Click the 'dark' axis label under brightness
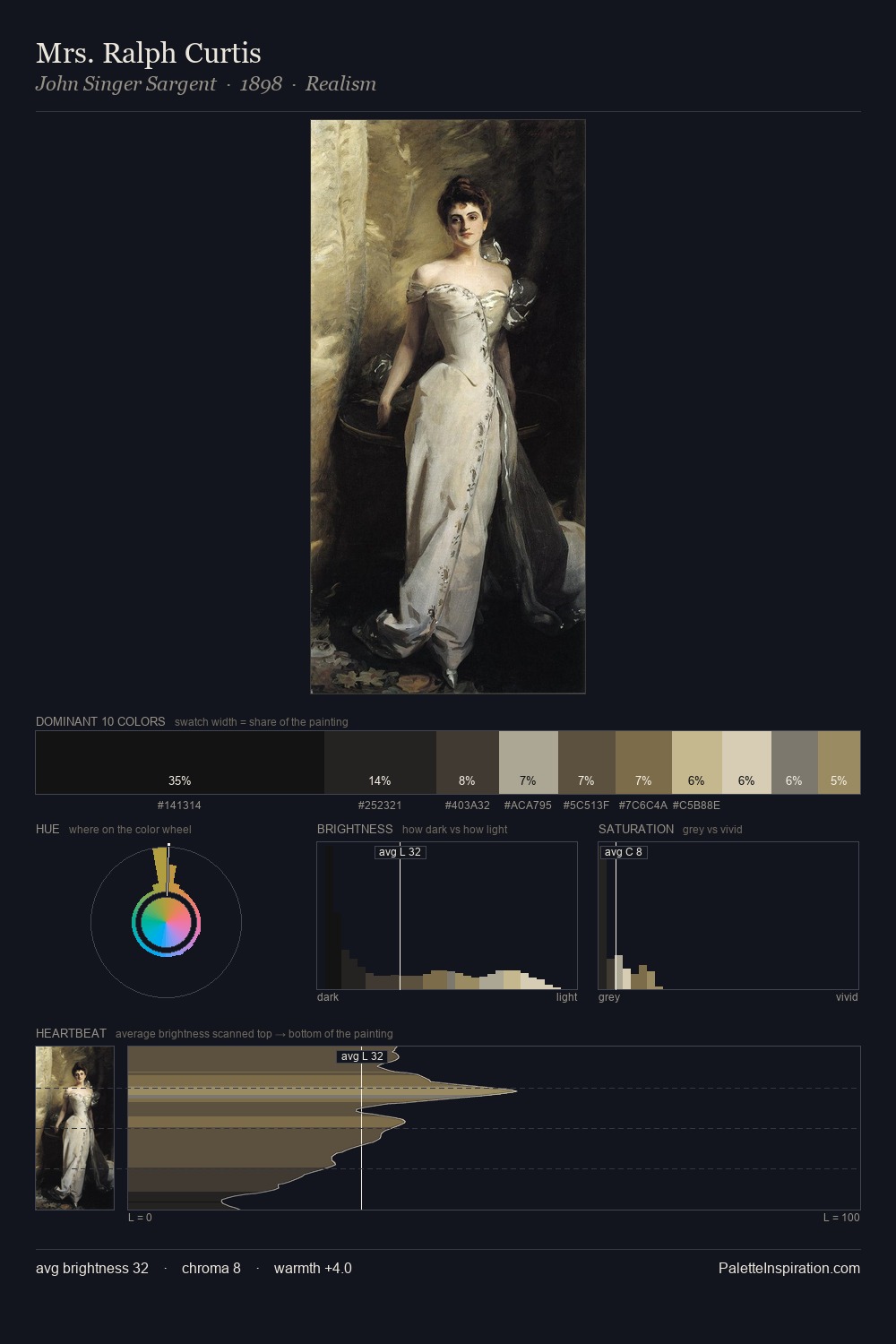The height and width of the screenshot is (1344, 896). (x=328, y=997)
